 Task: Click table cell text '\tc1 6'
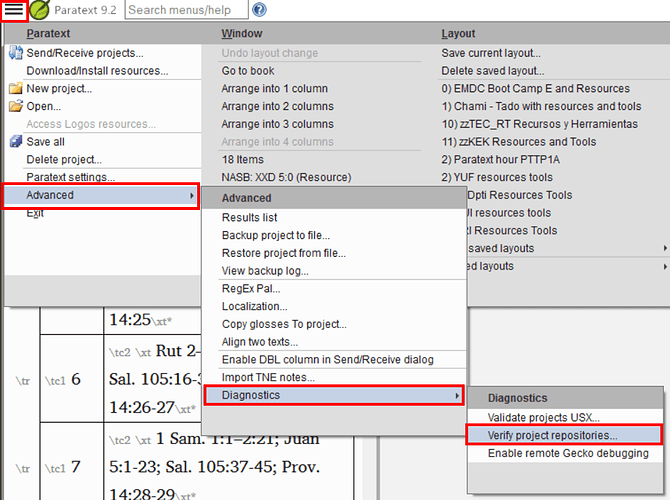click(x=63, y=379)
